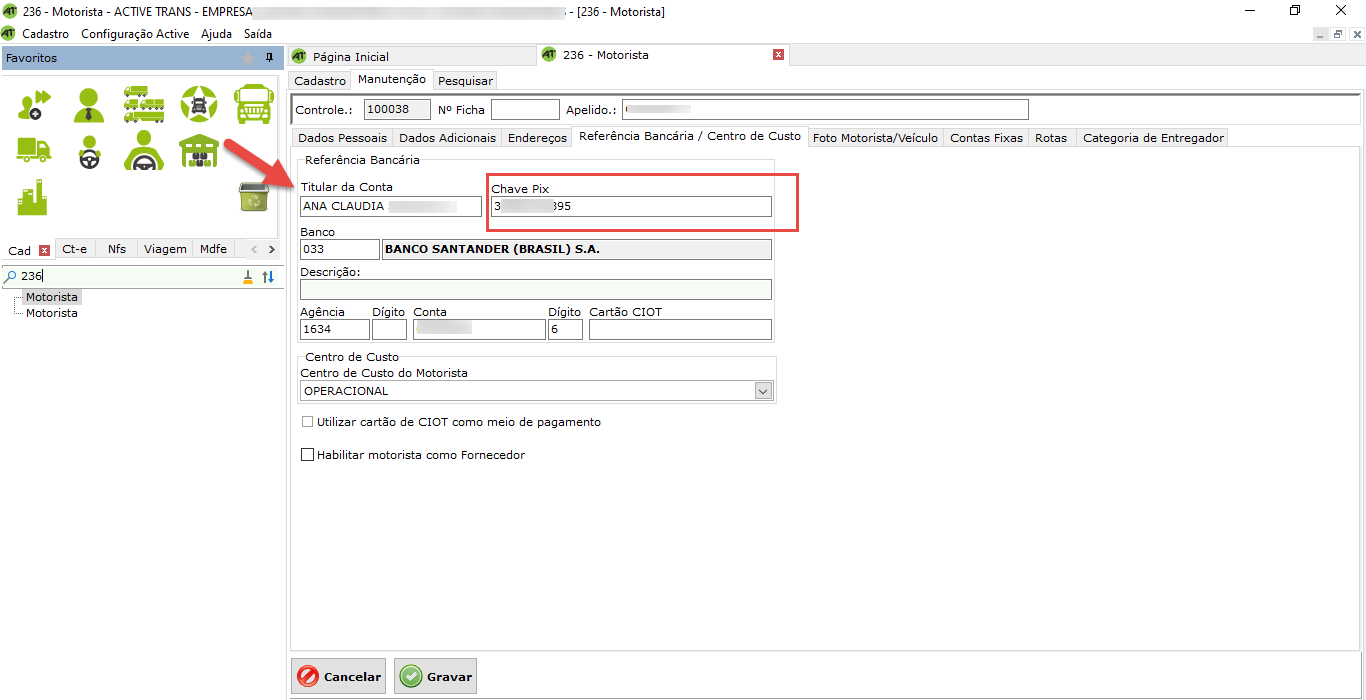Pin the Favoritos panel

tap(269, 58)
